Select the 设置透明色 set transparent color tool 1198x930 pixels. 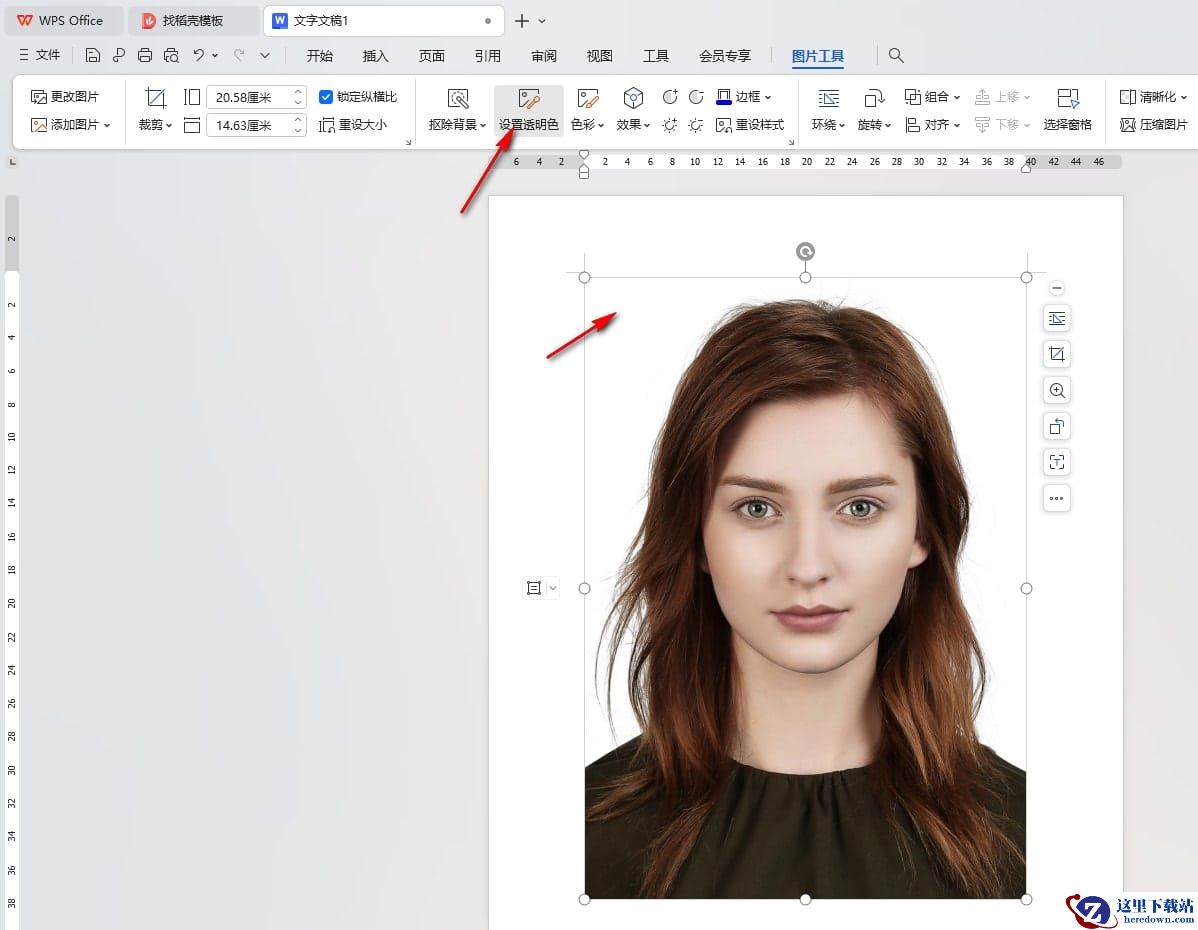(529, 110)
